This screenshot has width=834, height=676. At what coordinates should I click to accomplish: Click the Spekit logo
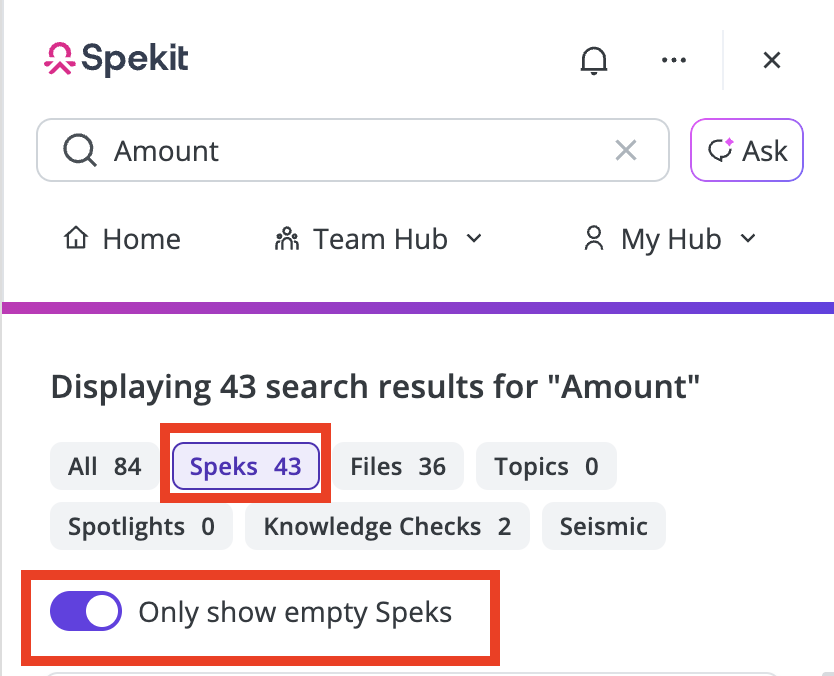pos(116,59)
